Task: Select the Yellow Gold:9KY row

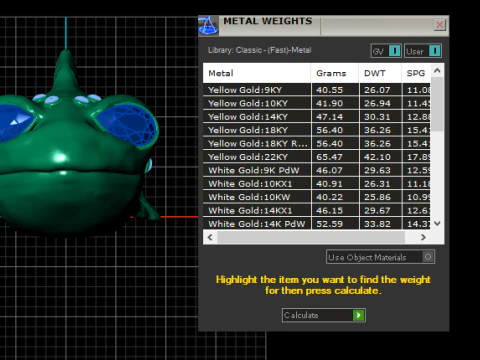Action: 317,90
